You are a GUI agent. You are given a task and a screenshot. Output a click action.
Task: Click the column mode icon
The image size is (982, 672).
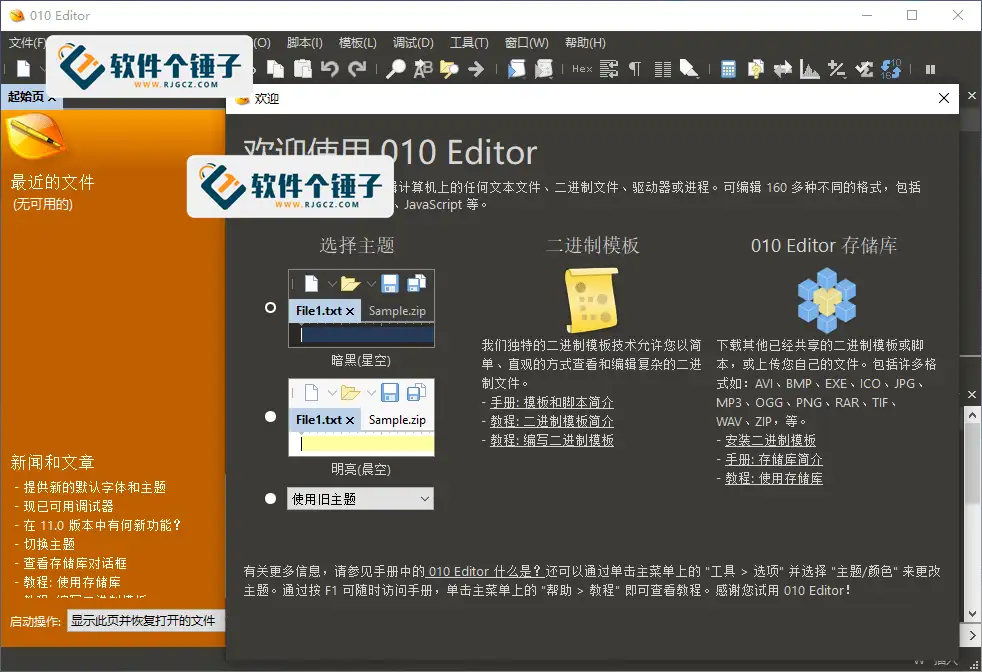pos(663,69)
